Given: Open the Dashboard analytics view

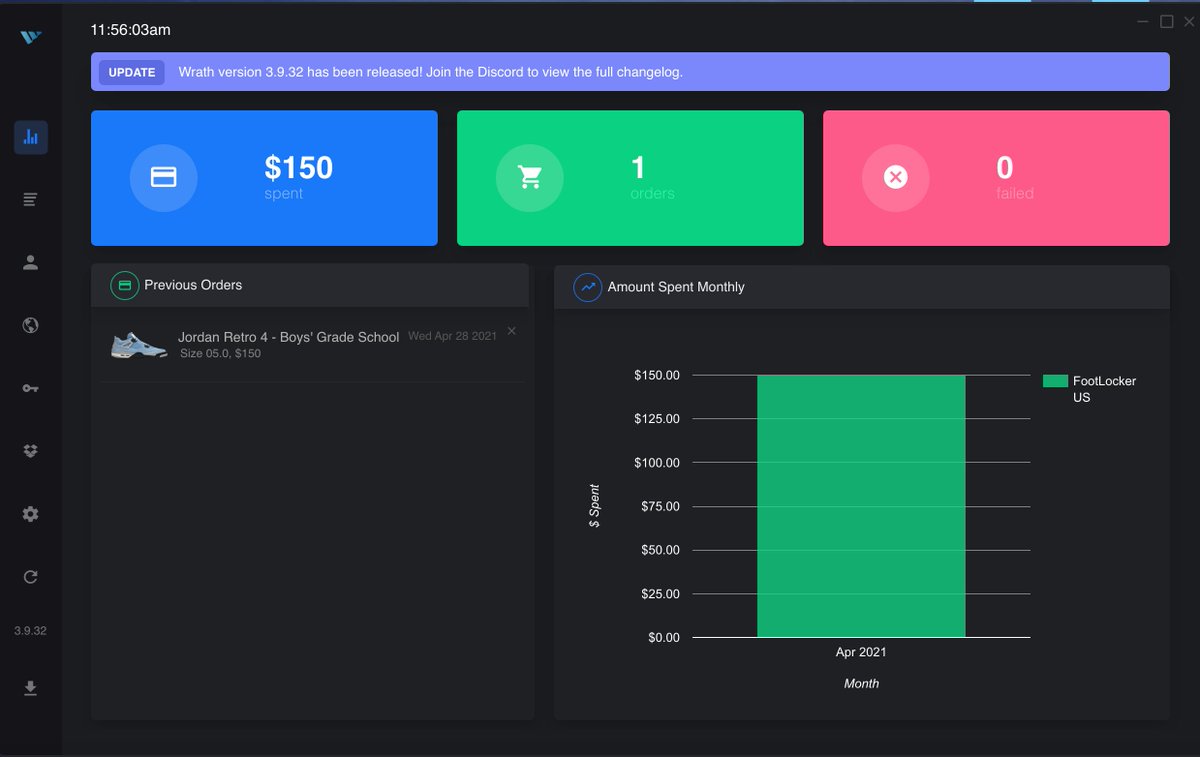Looking at the screenshot, I should pos(30,137).
